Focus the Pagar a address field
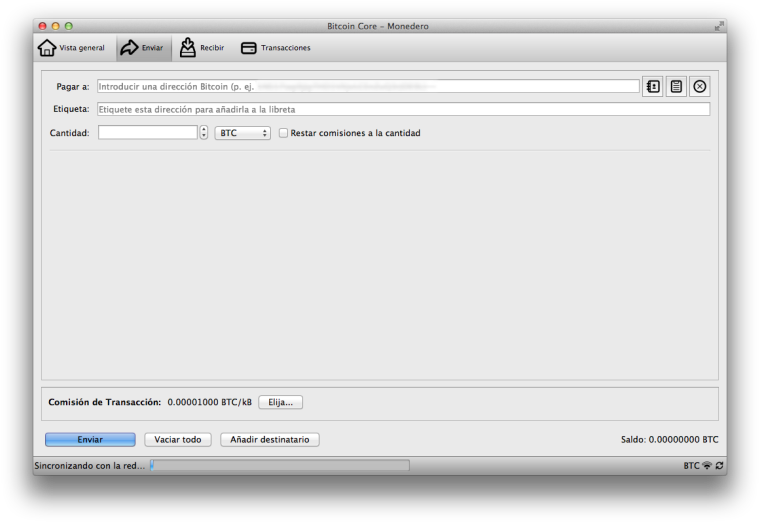The image size is (759, 522). click(x=368, y=87)
